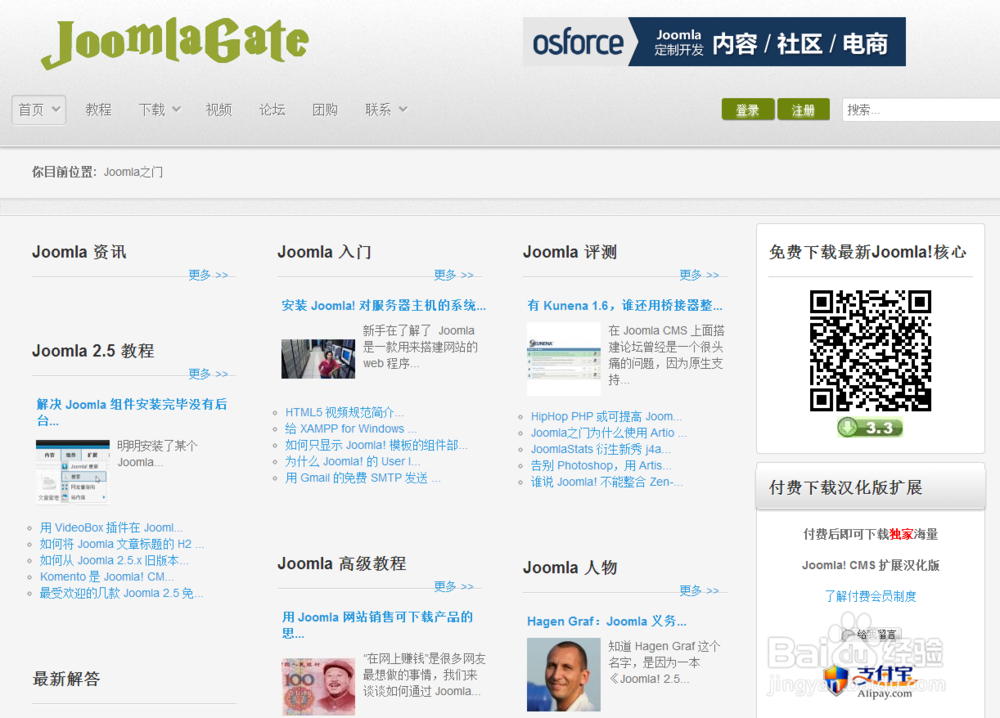Open article 解决 Joomla 组件安装完毕没有后台
This screenshot has width=1000, height=718.
pyautogui.click(x=131, y=413)
